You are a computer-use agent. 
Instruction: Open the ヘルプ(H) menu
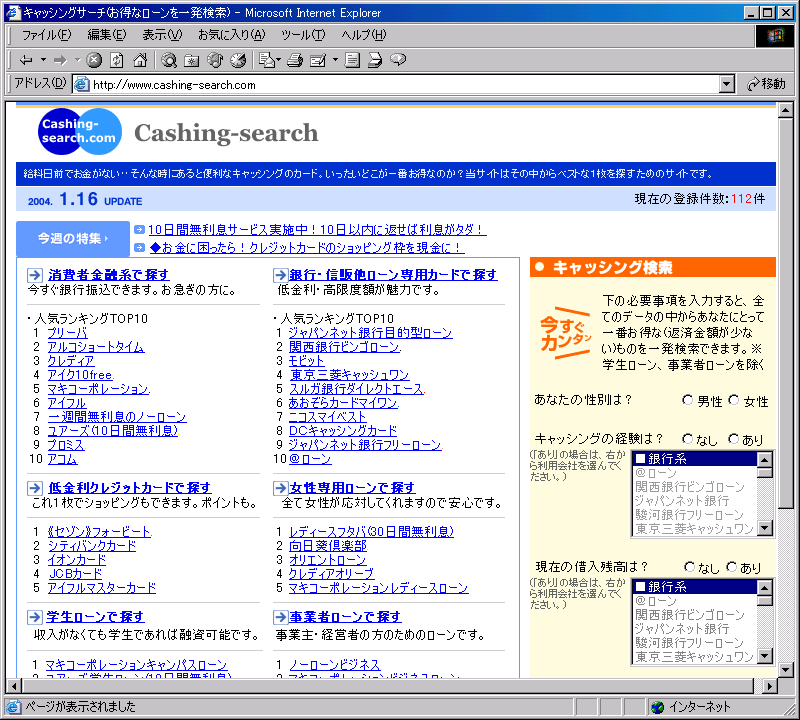coord(364,35)
